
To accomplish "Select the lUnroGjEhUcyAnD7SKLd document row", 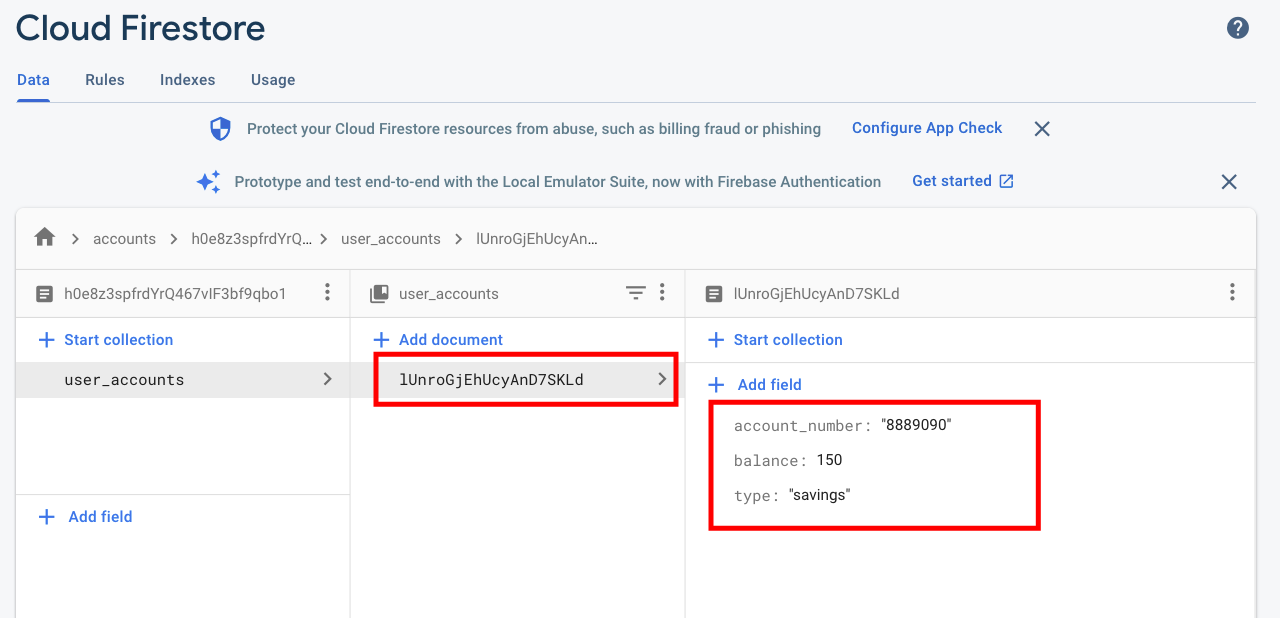I will tap(517, 380).
